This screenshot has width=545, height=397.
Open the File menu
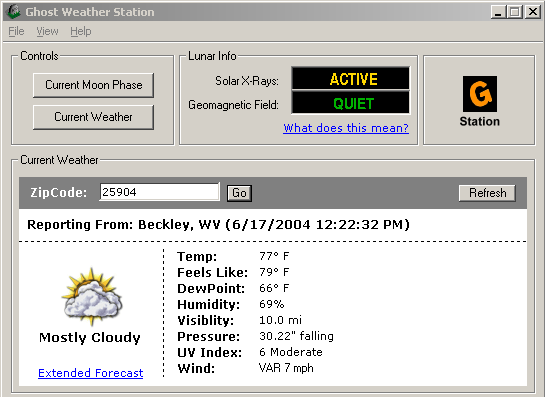tap(16, 31)
